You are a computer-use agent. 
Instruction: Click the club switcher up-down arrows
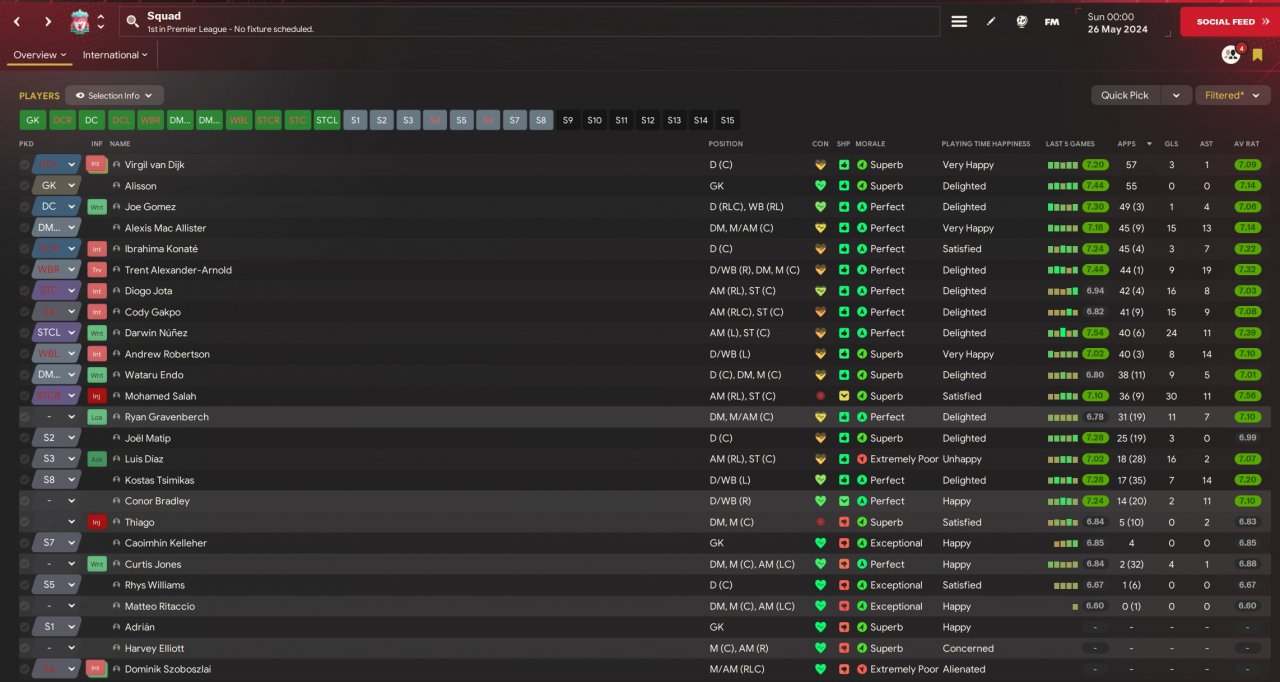(x=100, y=21)
